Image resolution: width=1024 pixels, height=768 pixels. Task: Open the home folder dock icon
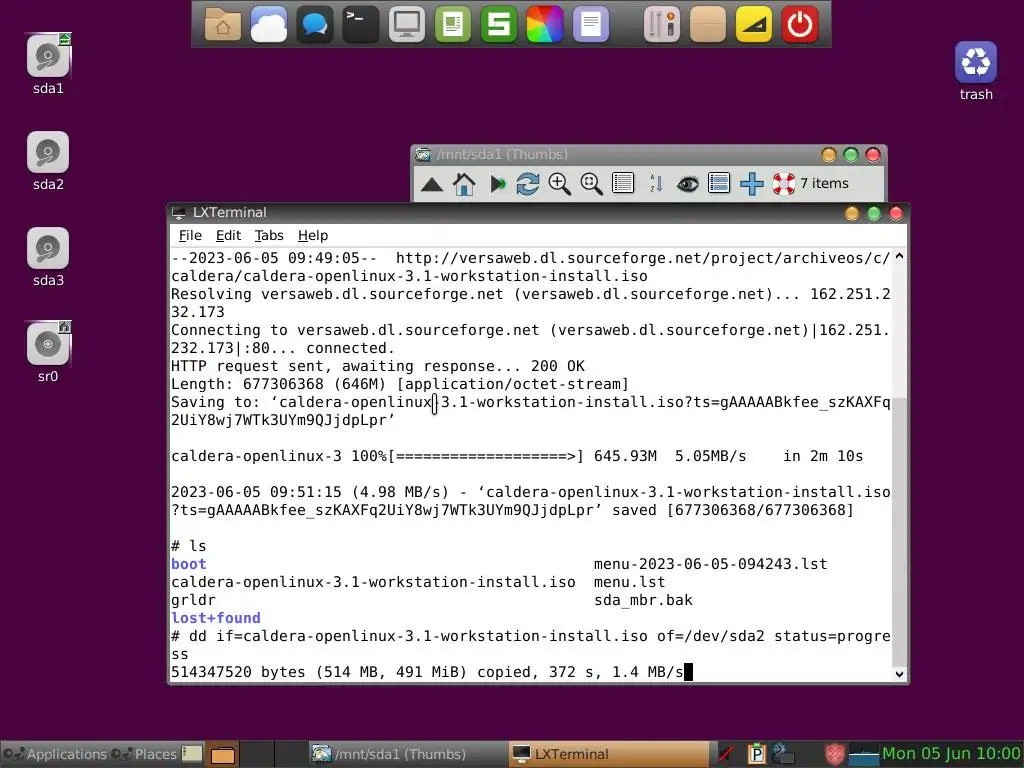[223, 25]
